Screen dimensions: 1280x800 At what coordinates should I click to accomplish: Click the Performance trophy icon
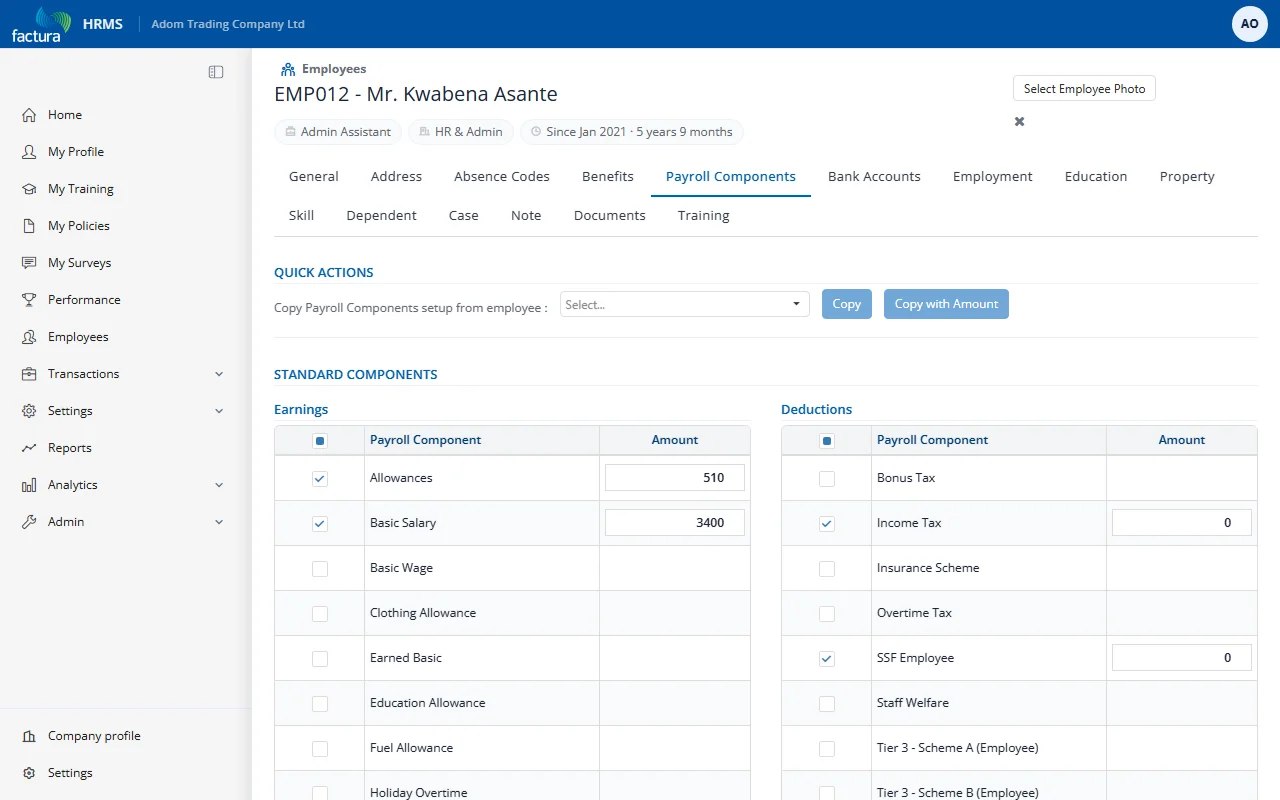click(29, 300)
